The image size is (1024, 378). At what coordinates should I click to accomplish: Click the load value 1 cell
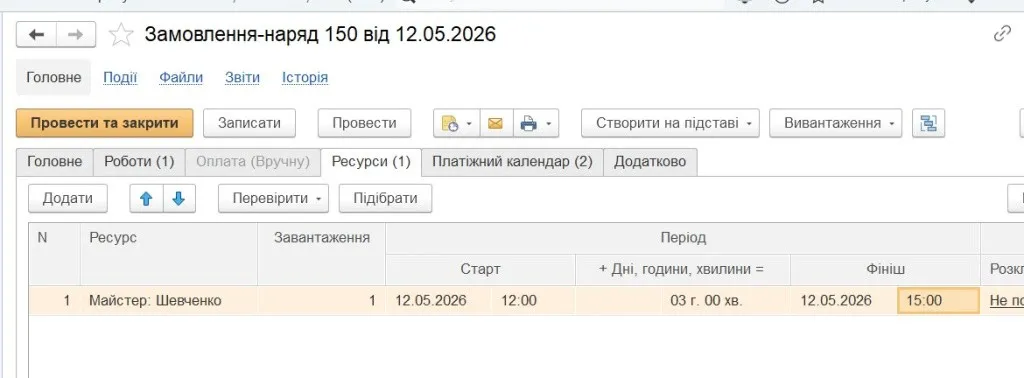321,300
